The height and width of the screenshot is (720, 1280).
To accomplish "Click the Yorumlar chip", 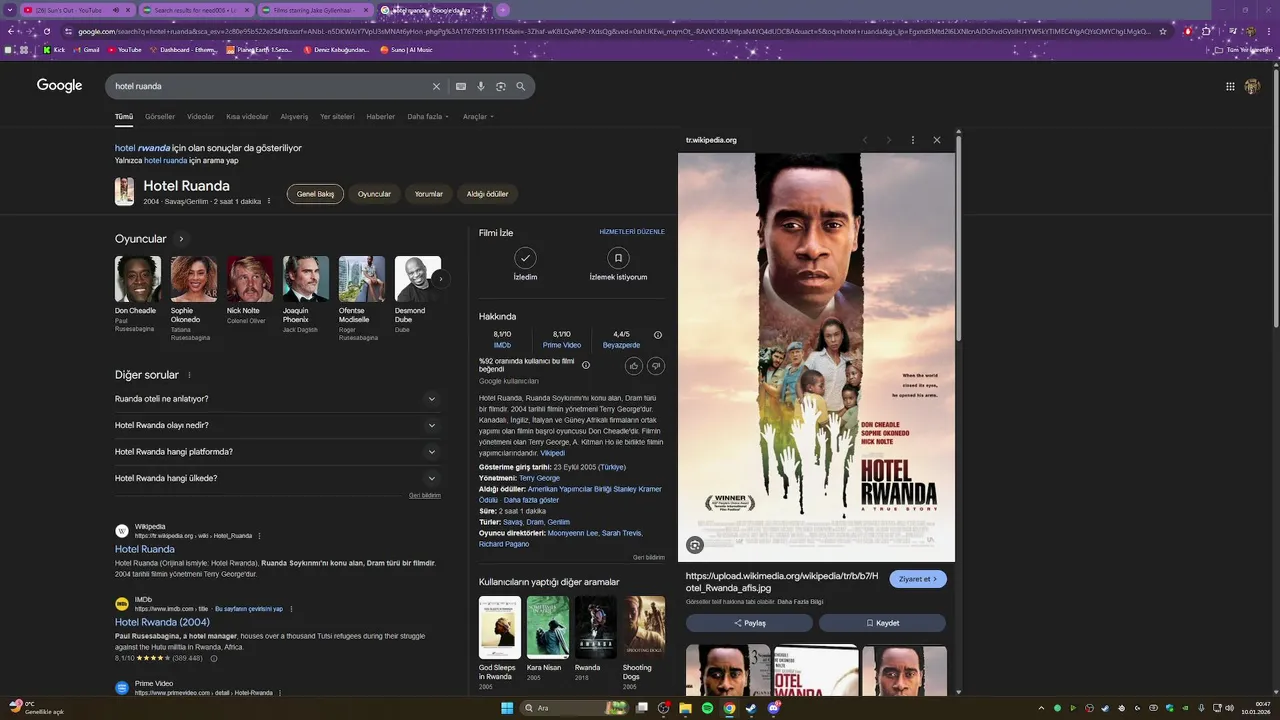I will [429, 194].
